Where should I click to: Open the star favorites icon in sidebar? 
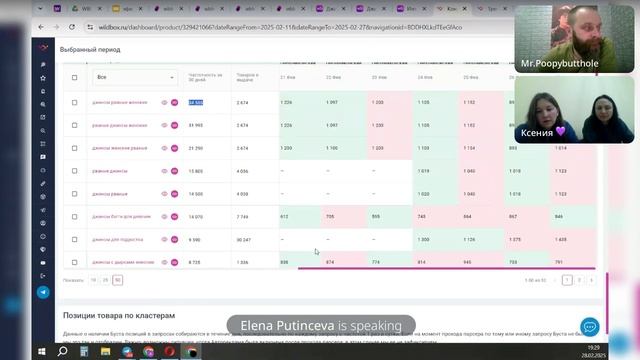pyautogui.click(x=43, y=78)
